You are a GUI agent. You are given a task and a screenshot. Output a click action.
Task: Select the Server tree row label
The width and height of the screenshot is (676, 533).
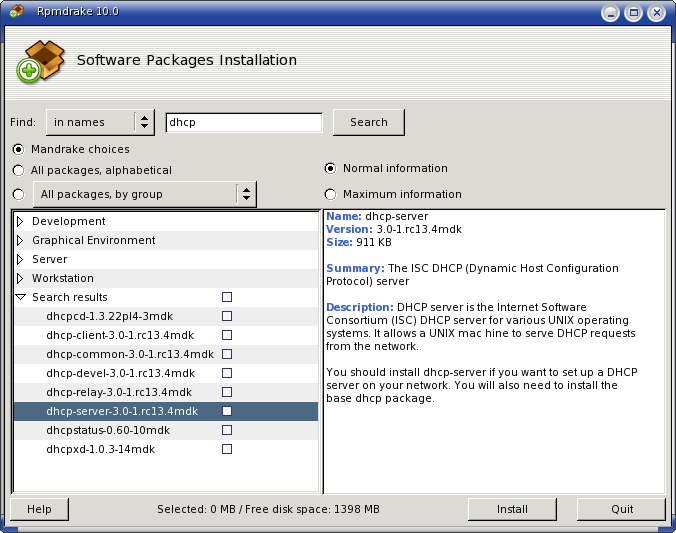tap(50, 259)
